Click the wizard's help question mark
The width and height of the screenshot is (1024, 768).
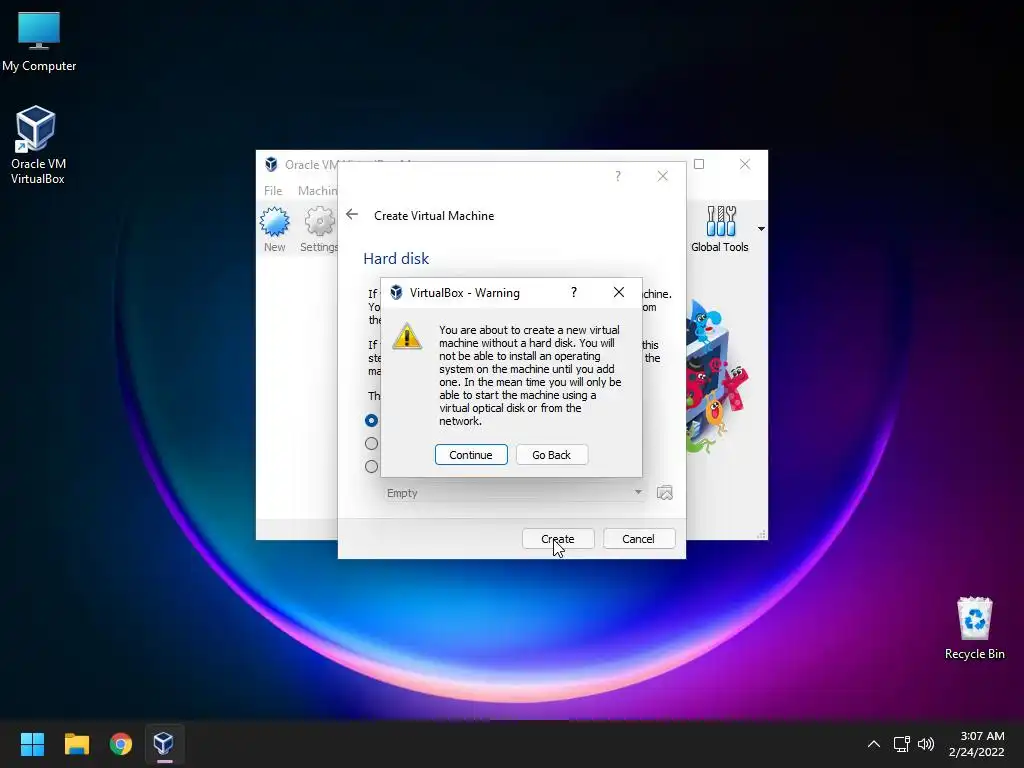[618, 176]
